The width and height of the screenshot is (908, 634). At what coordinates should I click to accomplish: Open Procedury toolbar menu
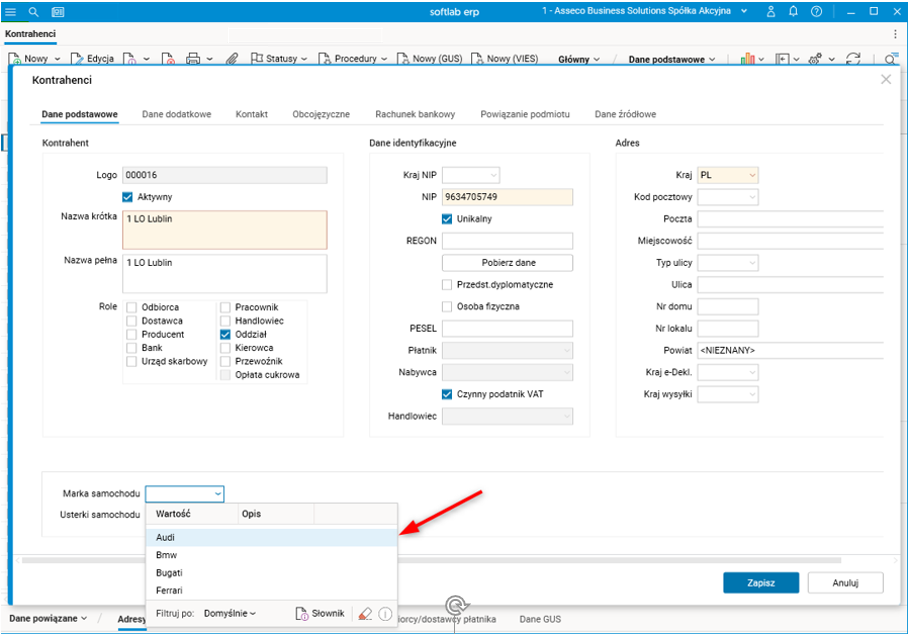click(352, 58)
